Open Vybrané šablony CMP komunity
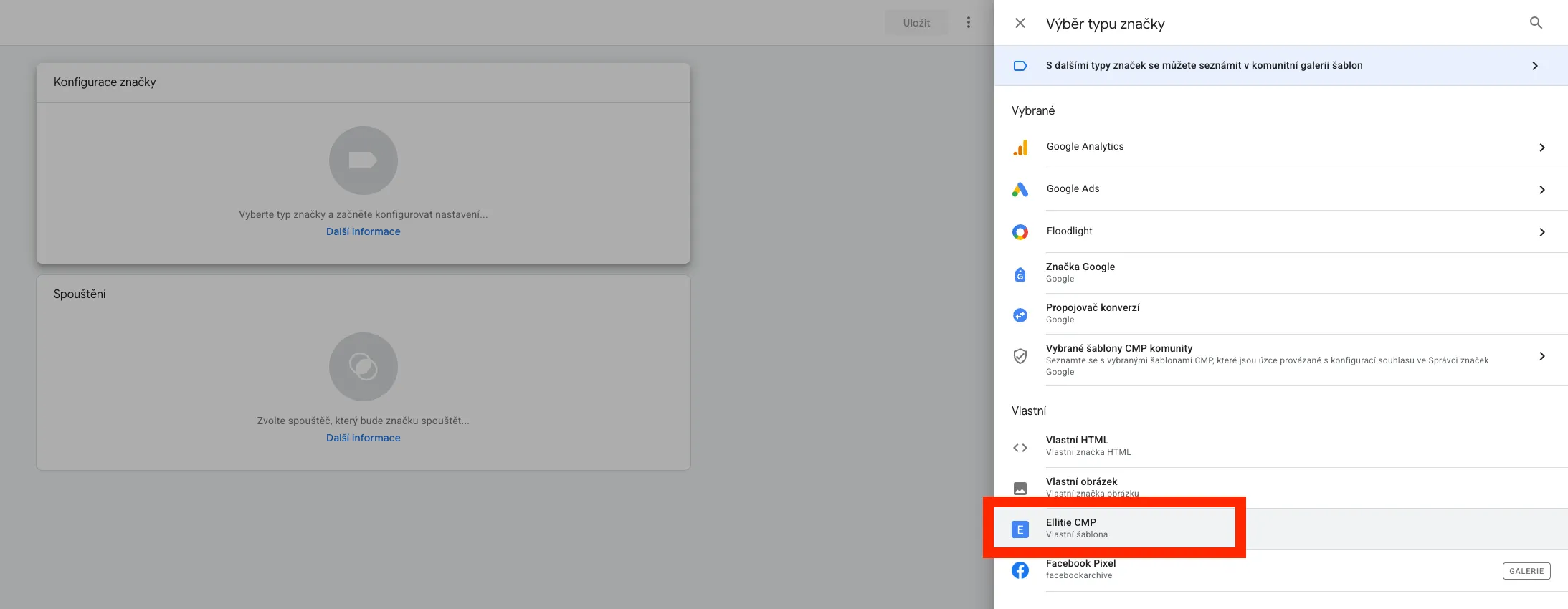 [x=1281, y=360]
